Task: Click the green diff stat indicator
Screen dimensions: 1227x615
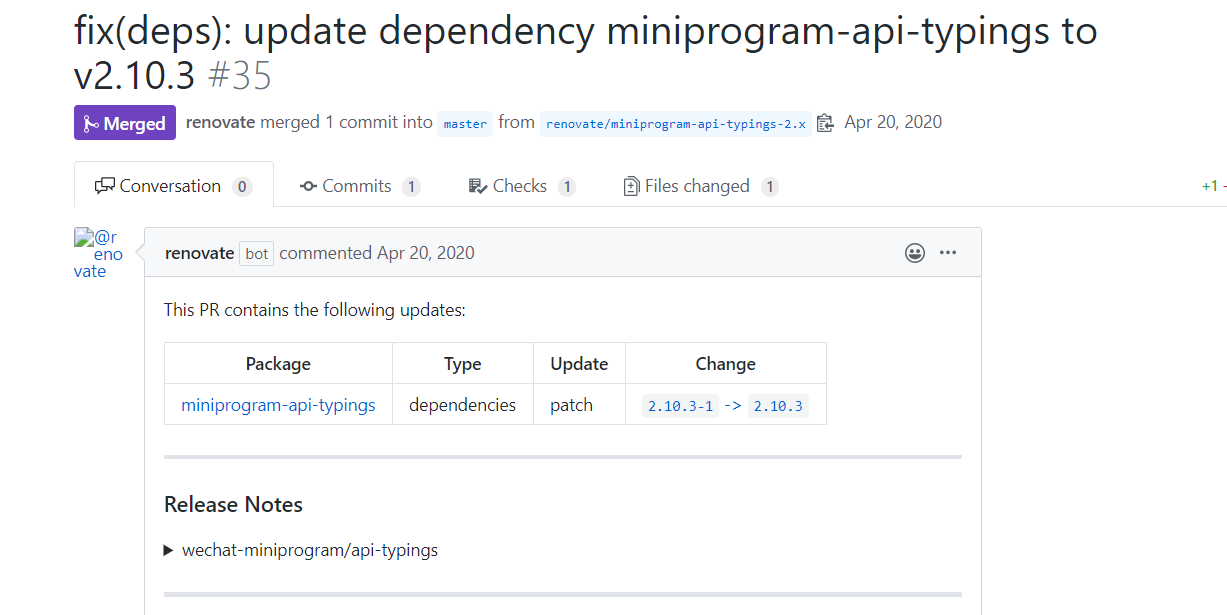Action: coord(1210,185)
